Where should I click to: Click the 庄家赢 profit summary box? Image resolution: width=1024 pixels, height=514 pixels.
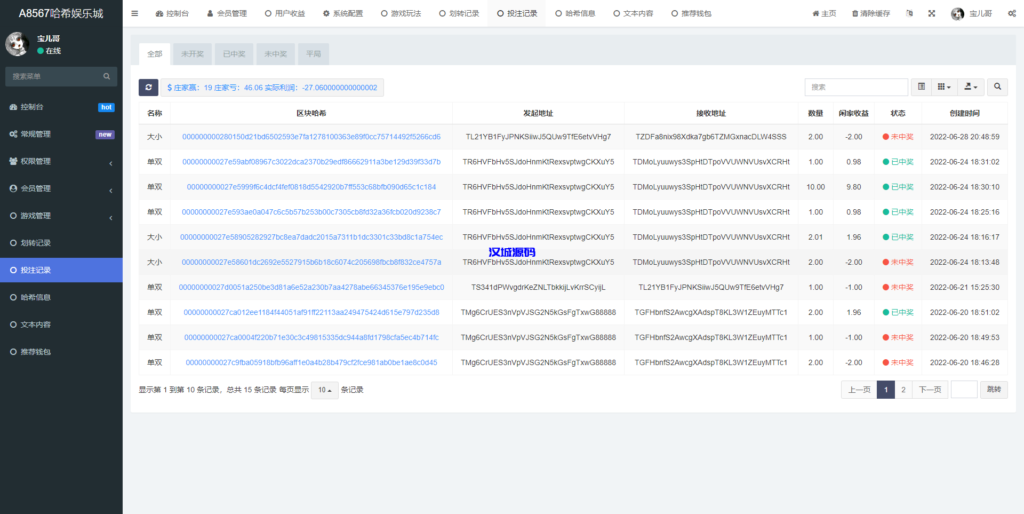(272, 88)
